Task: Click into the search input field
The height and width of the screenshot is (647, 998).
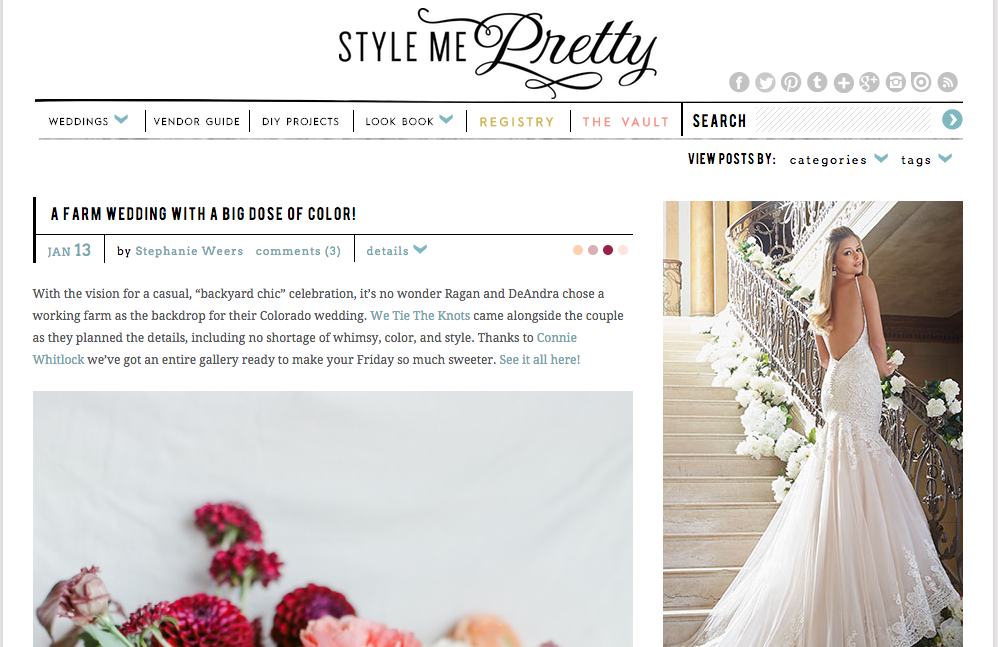Action: [843, 120]
